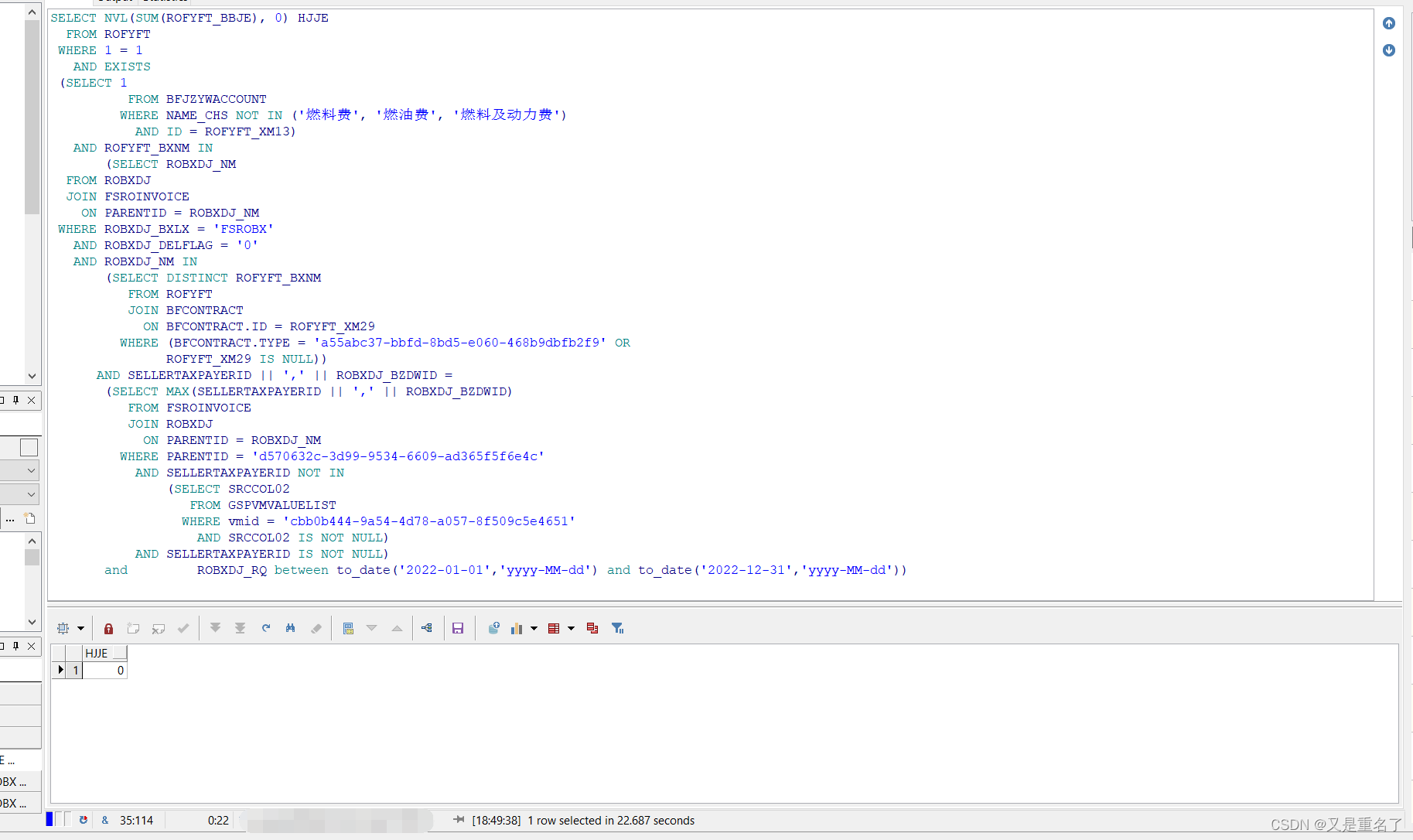Pin the lower left docked panel
Image resolution: width=1413 pixels, height=840 pixels.
coord(15,647)
